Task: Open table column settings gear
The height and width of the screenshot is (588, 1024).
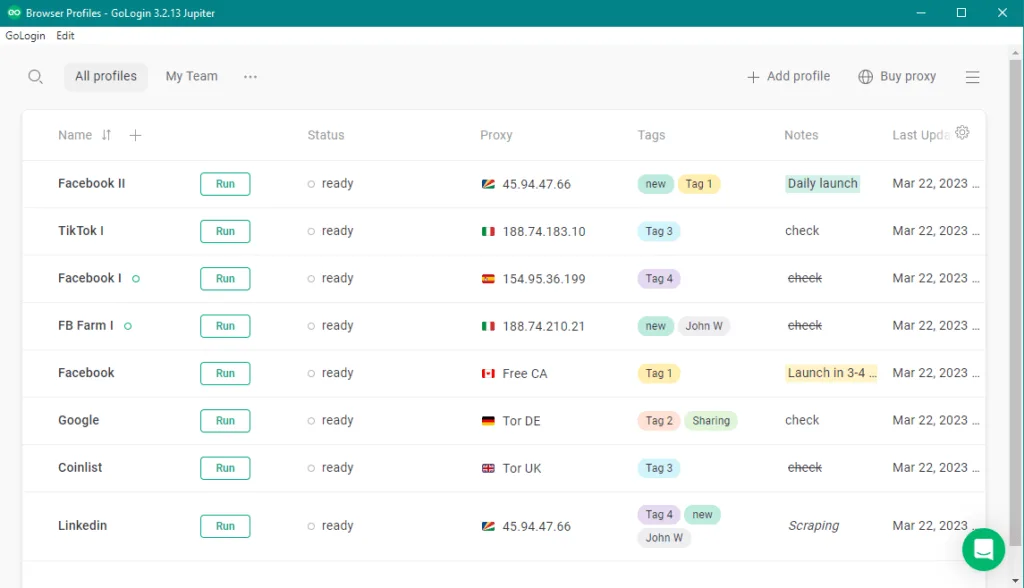Action: click(962, 133)
